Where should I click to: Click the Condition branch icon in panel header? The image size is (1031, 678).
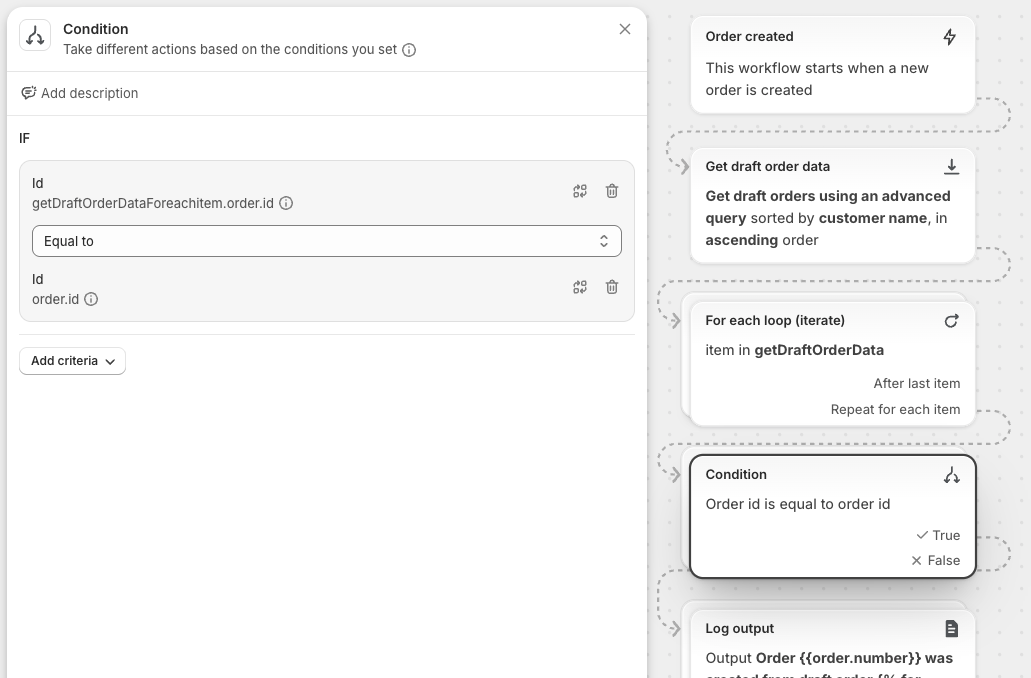[35, 36]
